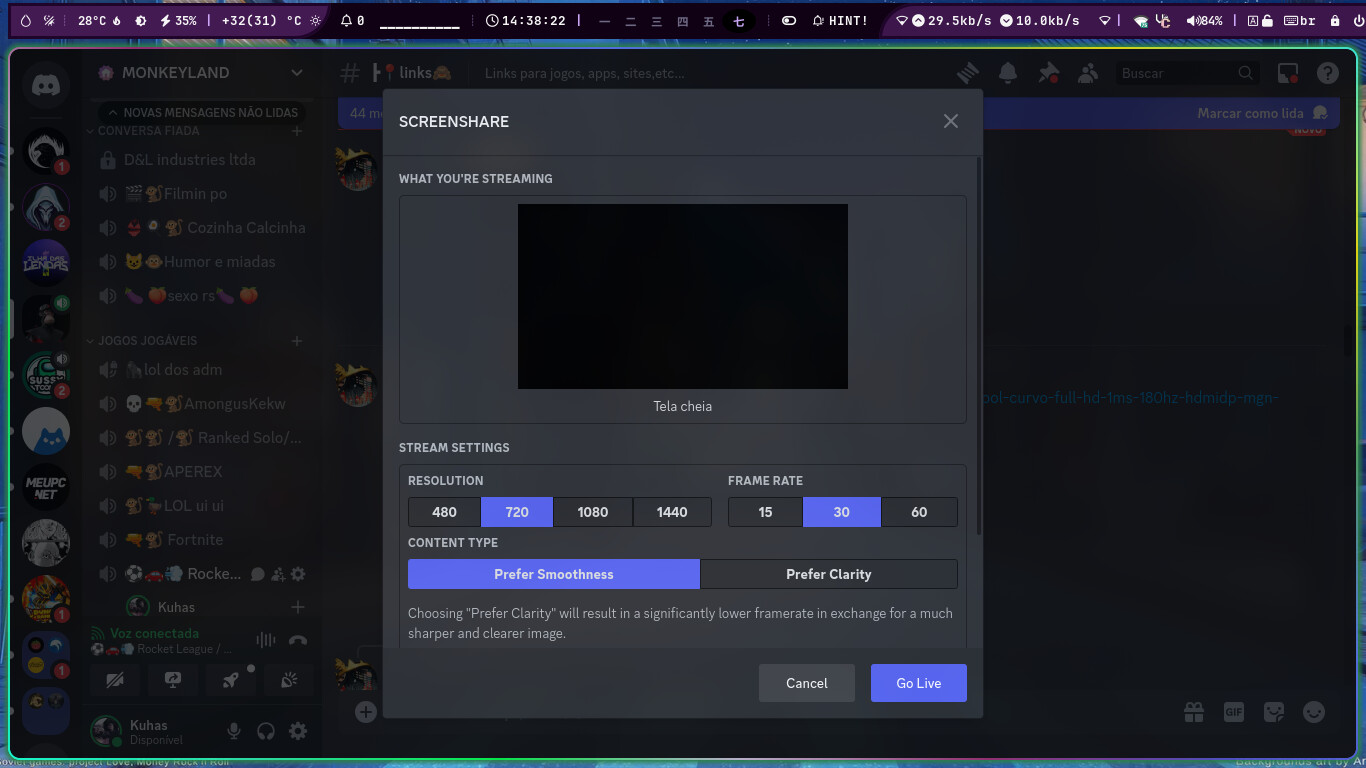
Task: Edit the Rocket League voice channel settings
Action: pyautogui.click(x=298, y=574)
